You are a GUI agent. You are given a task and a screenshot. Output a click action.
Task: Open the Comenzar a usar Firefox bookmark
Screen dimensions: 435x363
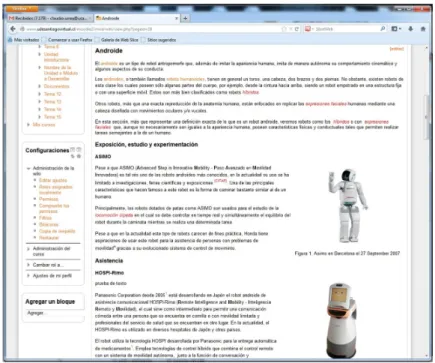[x=67, y=40]
